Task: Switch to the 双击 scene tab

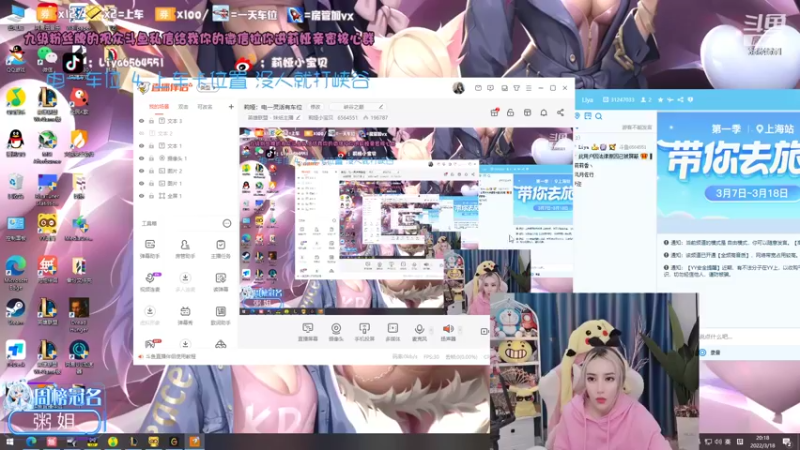Action: coord(183,107)
